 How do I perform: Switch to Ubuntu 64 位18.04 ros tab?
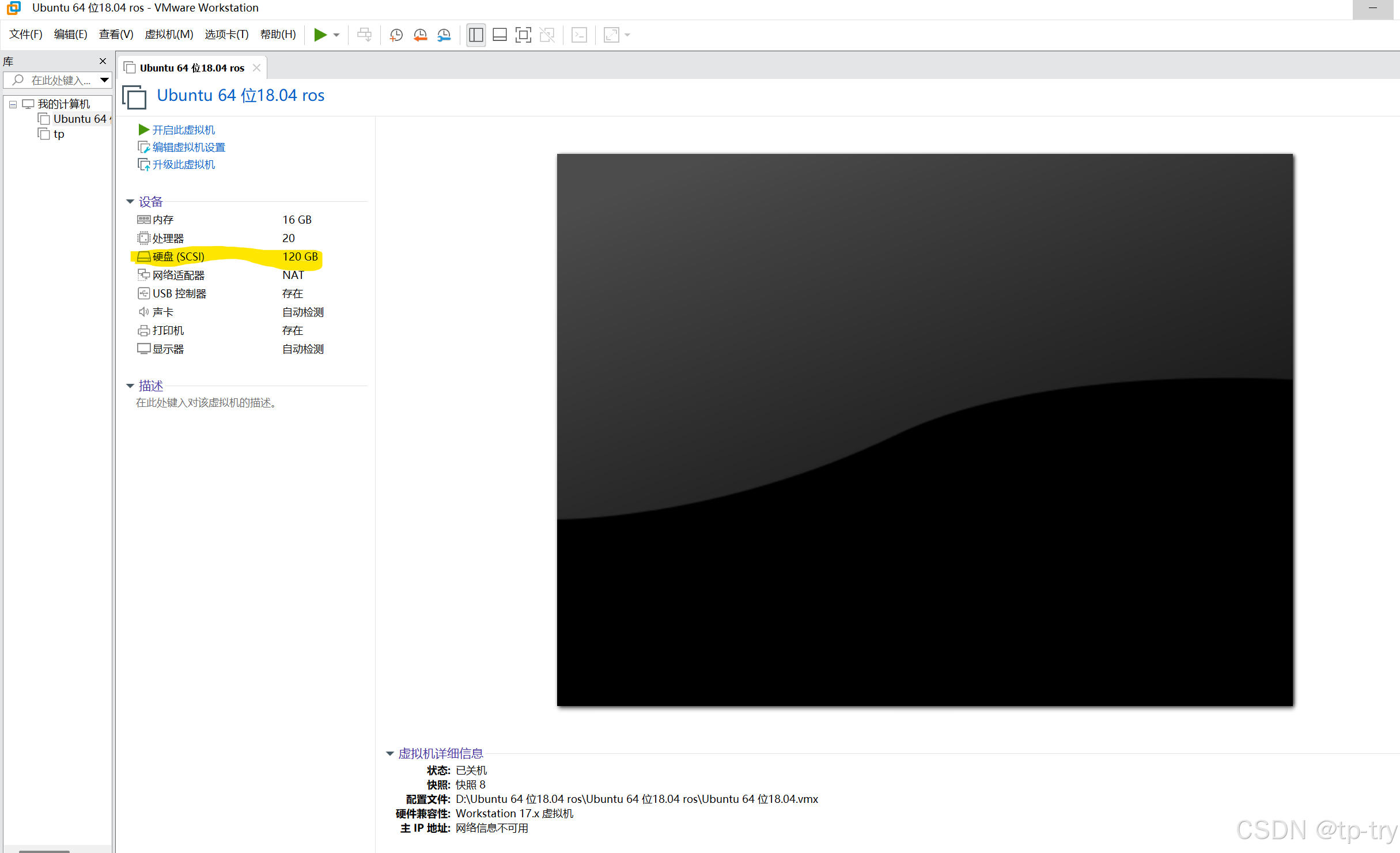pos(192,68)
